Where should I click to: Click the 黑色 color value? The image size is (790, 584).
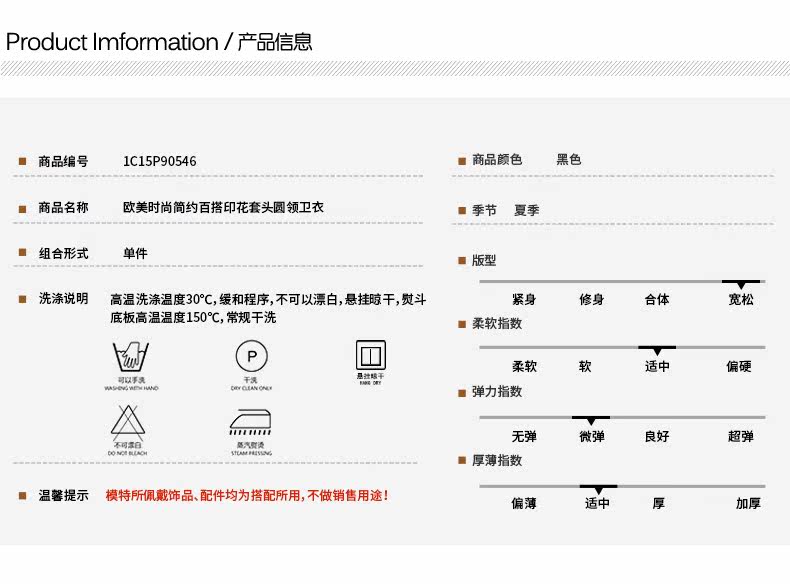pyautogui.click(x=568, y=160)
